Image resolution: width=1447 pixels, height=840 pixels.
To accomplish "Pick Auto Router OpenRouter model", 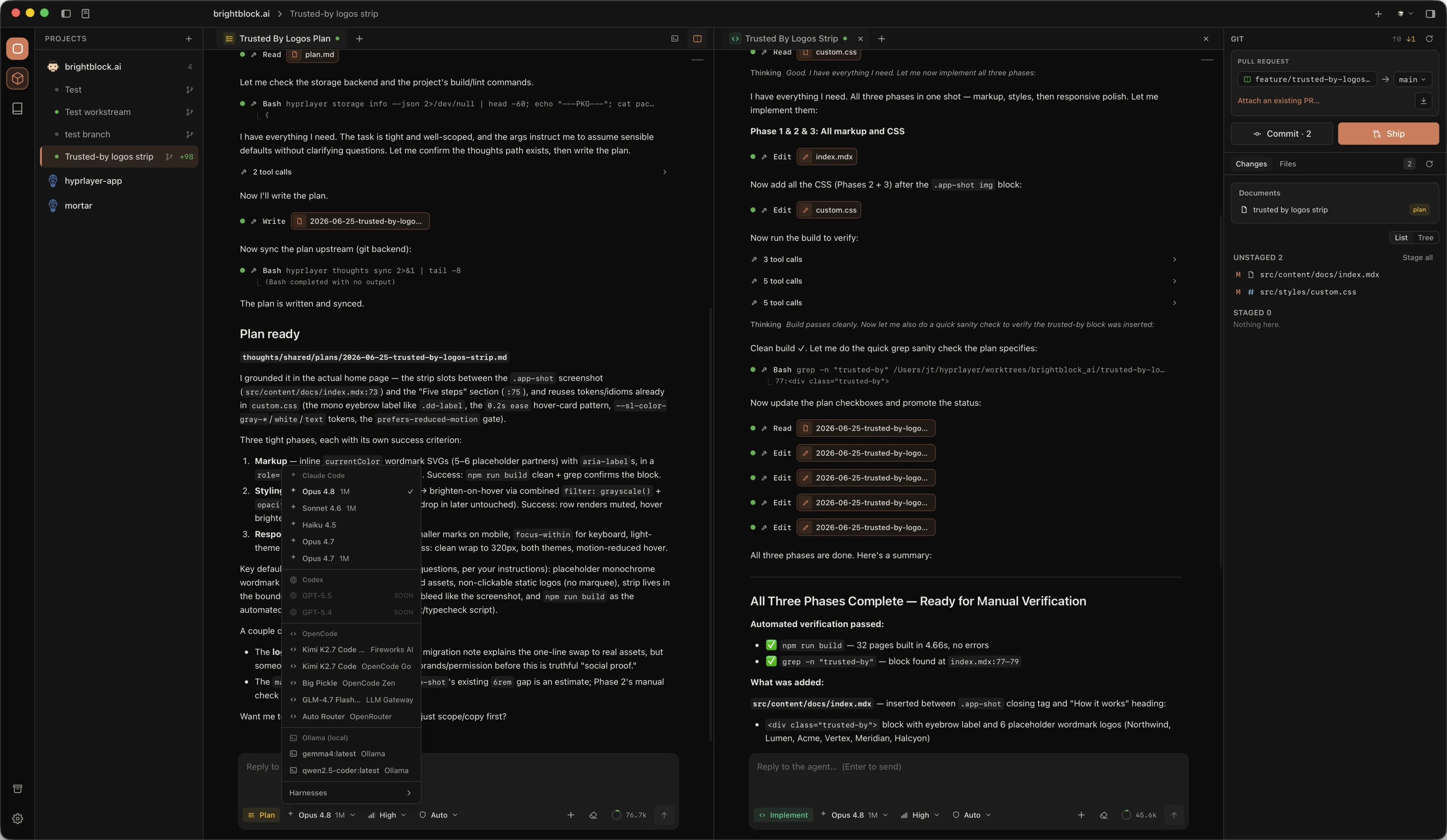I will (x=351, y=717).
